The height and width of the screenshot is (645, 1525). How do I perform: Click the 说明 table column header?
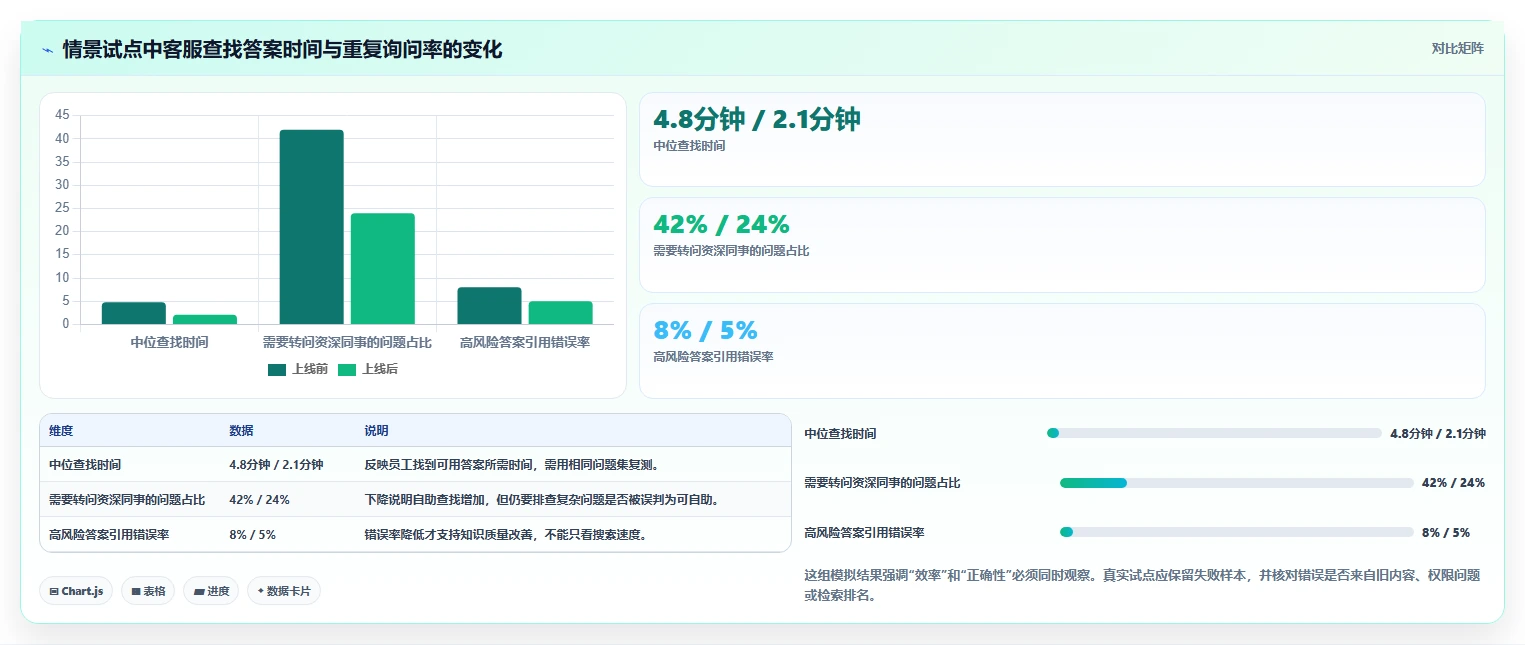pos(573,431)
